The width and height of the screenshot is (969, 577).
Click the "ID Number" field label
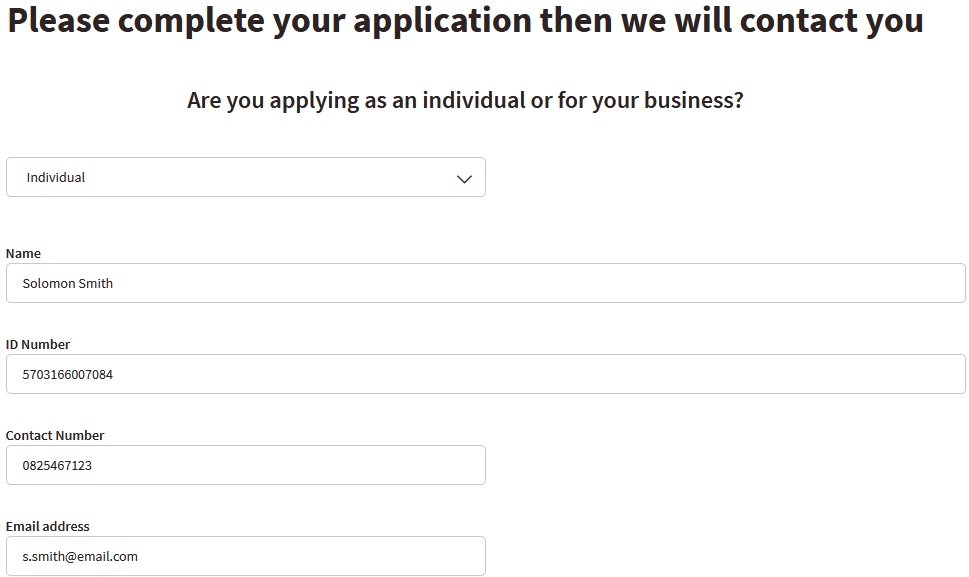tap(38, 345)
